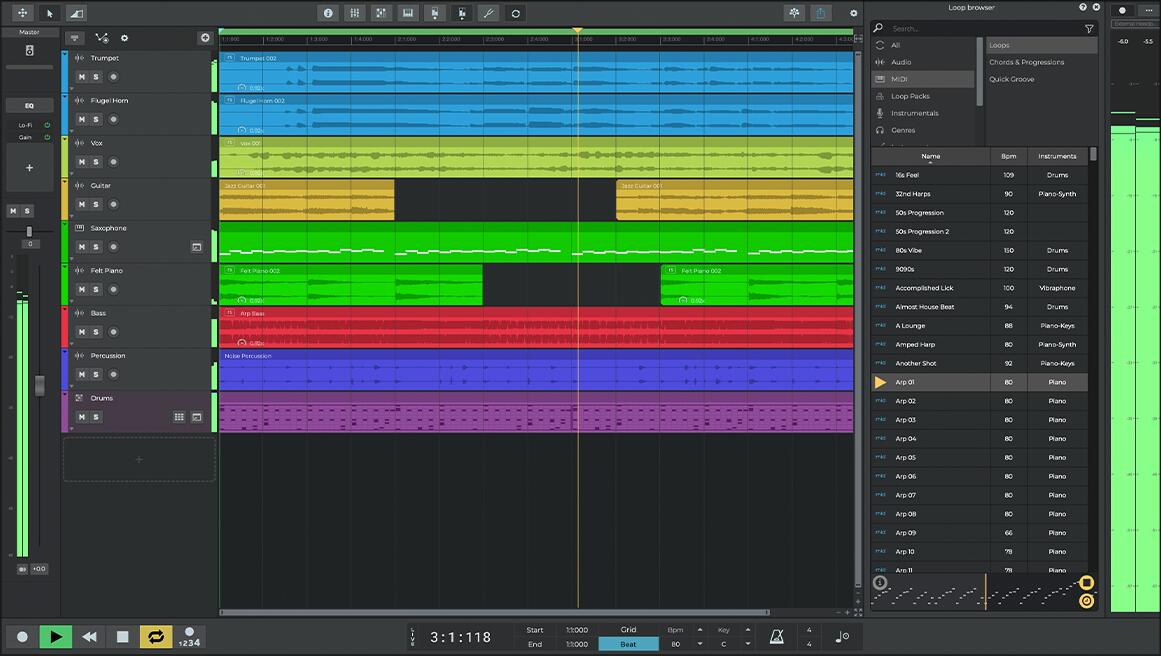Viewport: 1161px width, 656px height.
Task: Click the Beat grid button in transport
Action: 628,643
